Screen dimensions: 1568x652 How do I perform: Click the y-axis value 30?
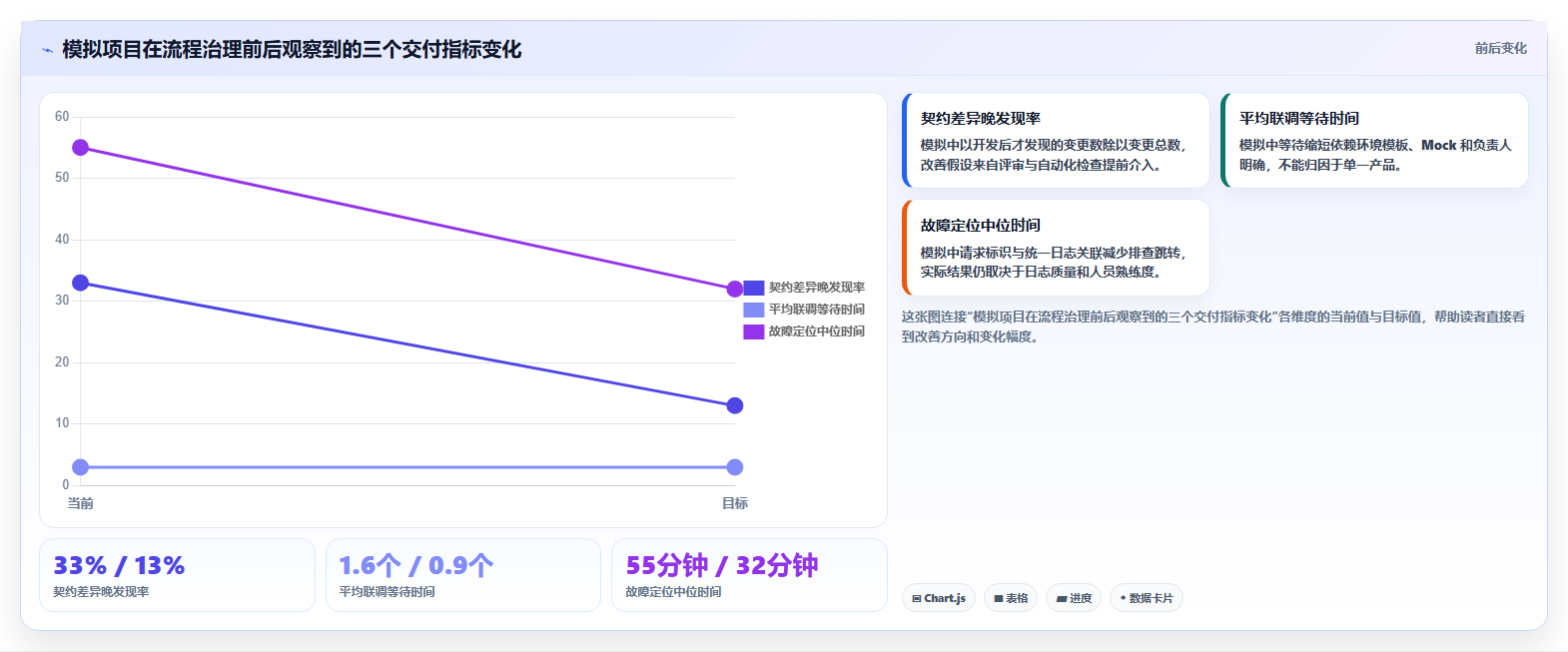(x=62, y=301)
